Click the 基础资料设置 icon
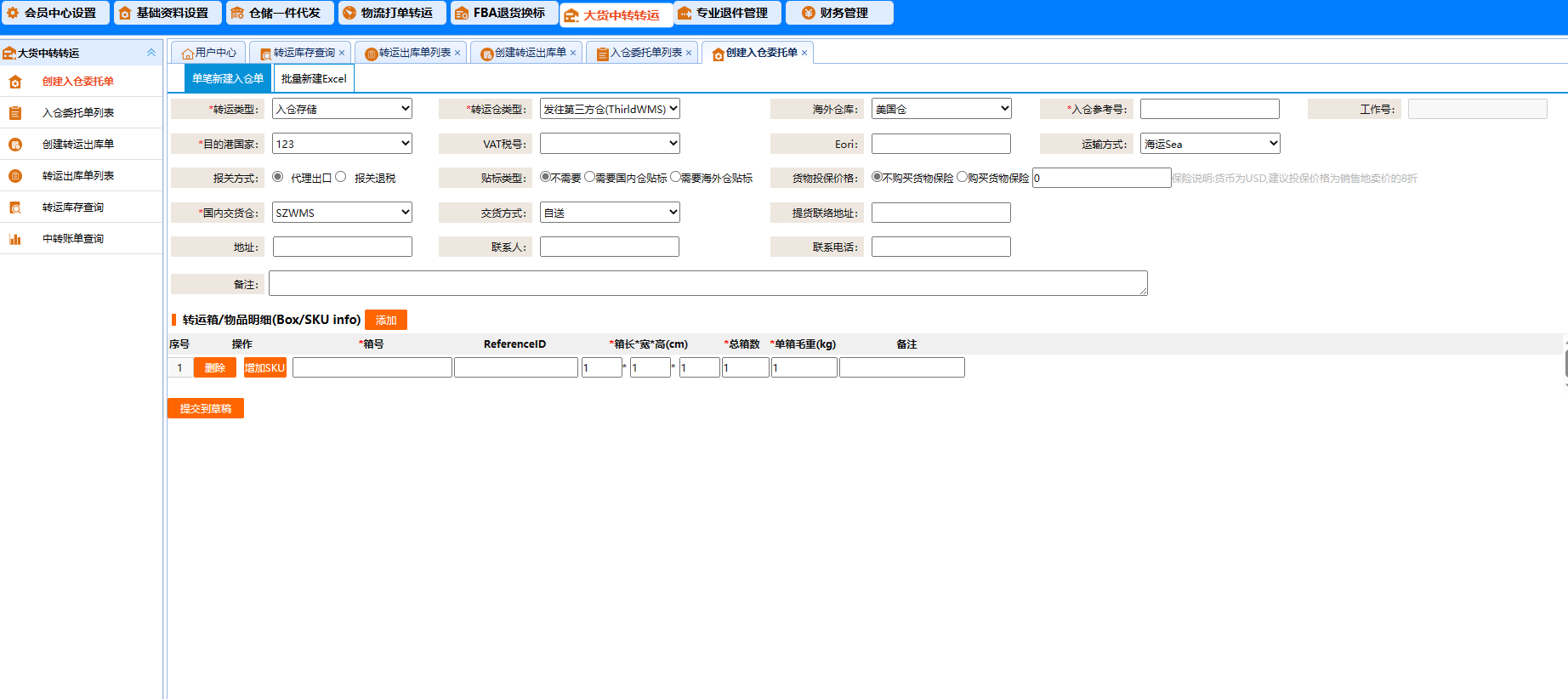Image resolution: width=1568 pixels, height=699 pixels. (x=125, y=13)
